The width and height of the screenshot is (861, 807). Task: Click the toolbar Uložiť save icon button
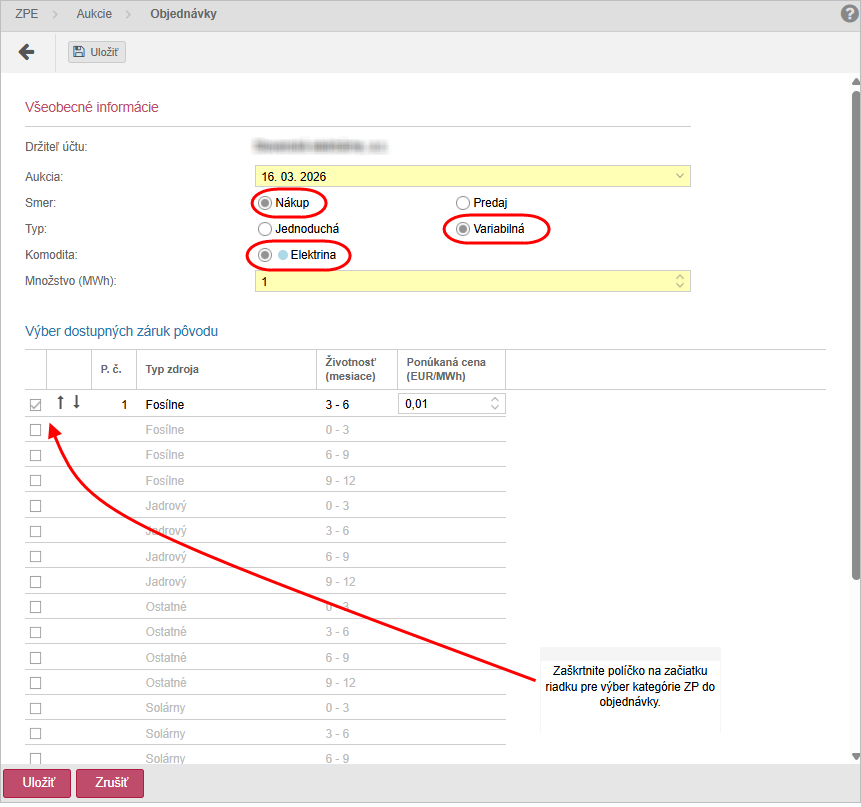97,52
